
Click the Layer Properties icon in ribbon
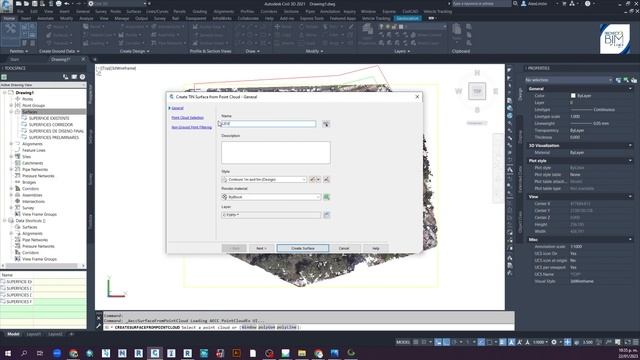pos(367,29)
